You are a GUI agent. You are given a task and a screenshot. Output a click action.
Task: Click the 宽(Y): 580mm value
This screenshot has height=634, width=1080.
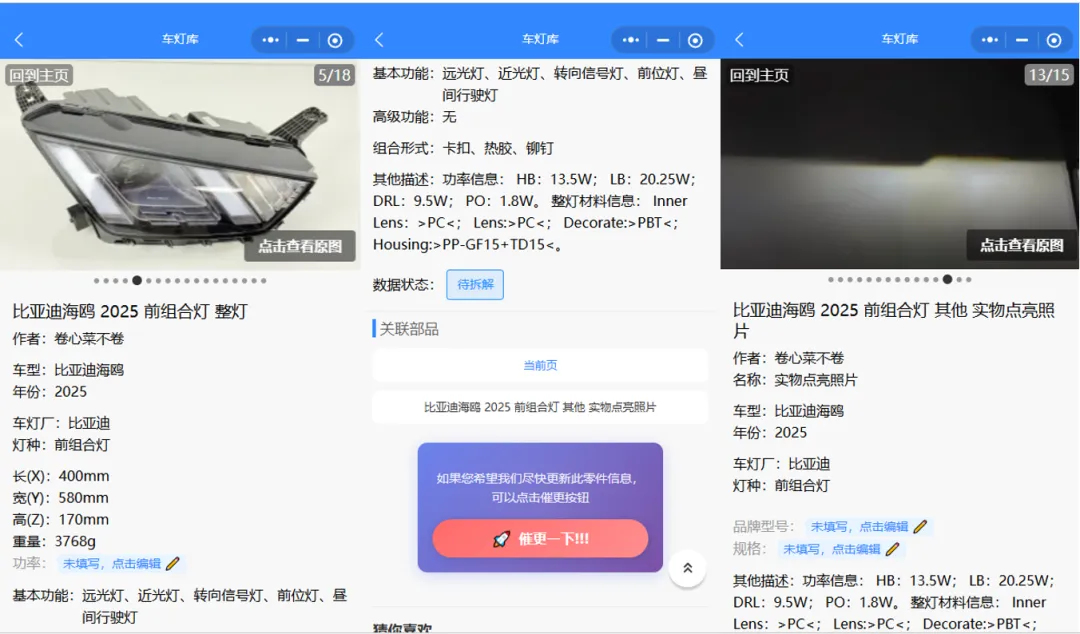click(x=61, y=498)
